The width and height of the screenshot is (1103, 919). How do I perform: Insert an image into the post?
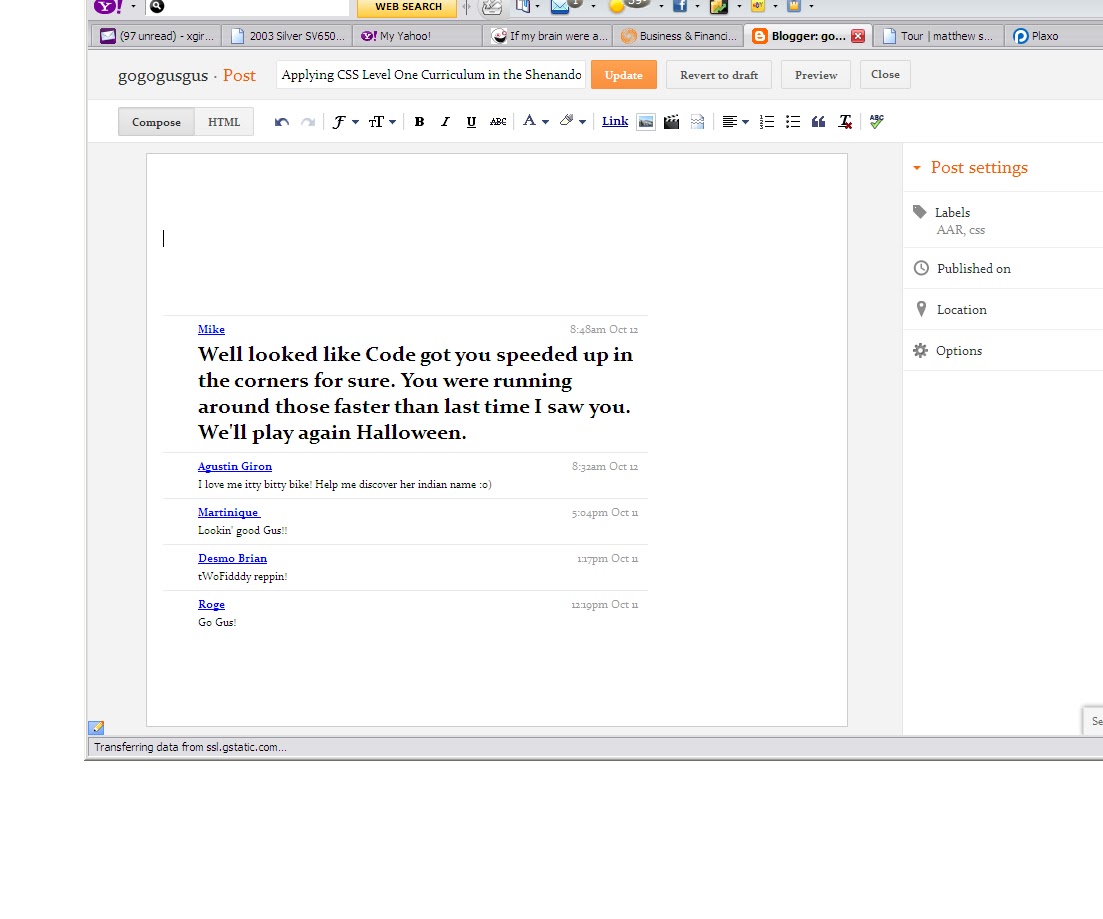pyautogui.click(x=646, y=122)
